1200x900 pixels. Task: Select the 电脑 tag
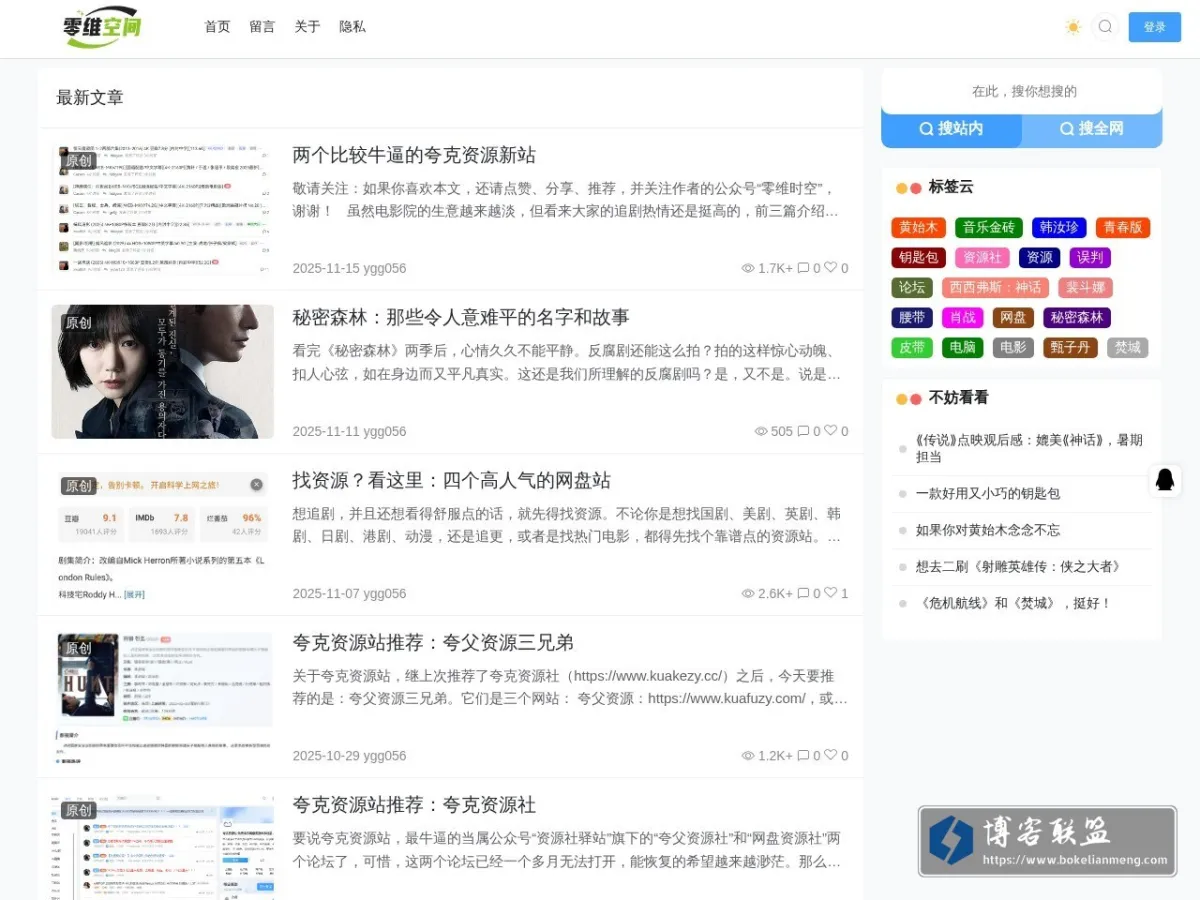pyautogui.click(x=962, y=347)
